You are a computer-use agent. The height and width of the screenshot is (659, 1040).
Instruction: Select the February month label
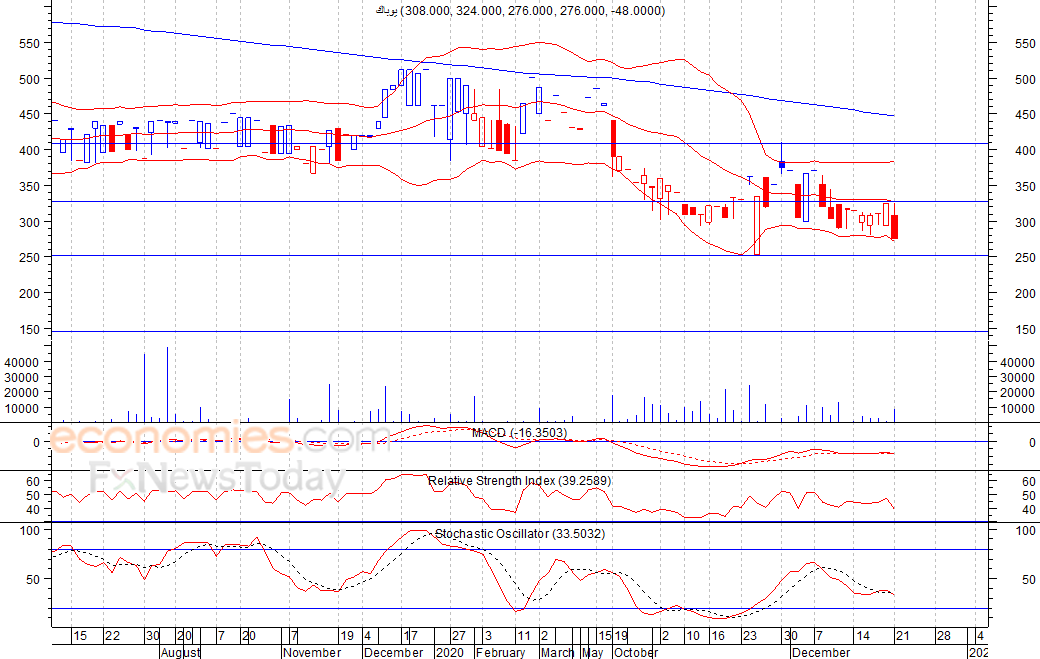click(501, 653)
